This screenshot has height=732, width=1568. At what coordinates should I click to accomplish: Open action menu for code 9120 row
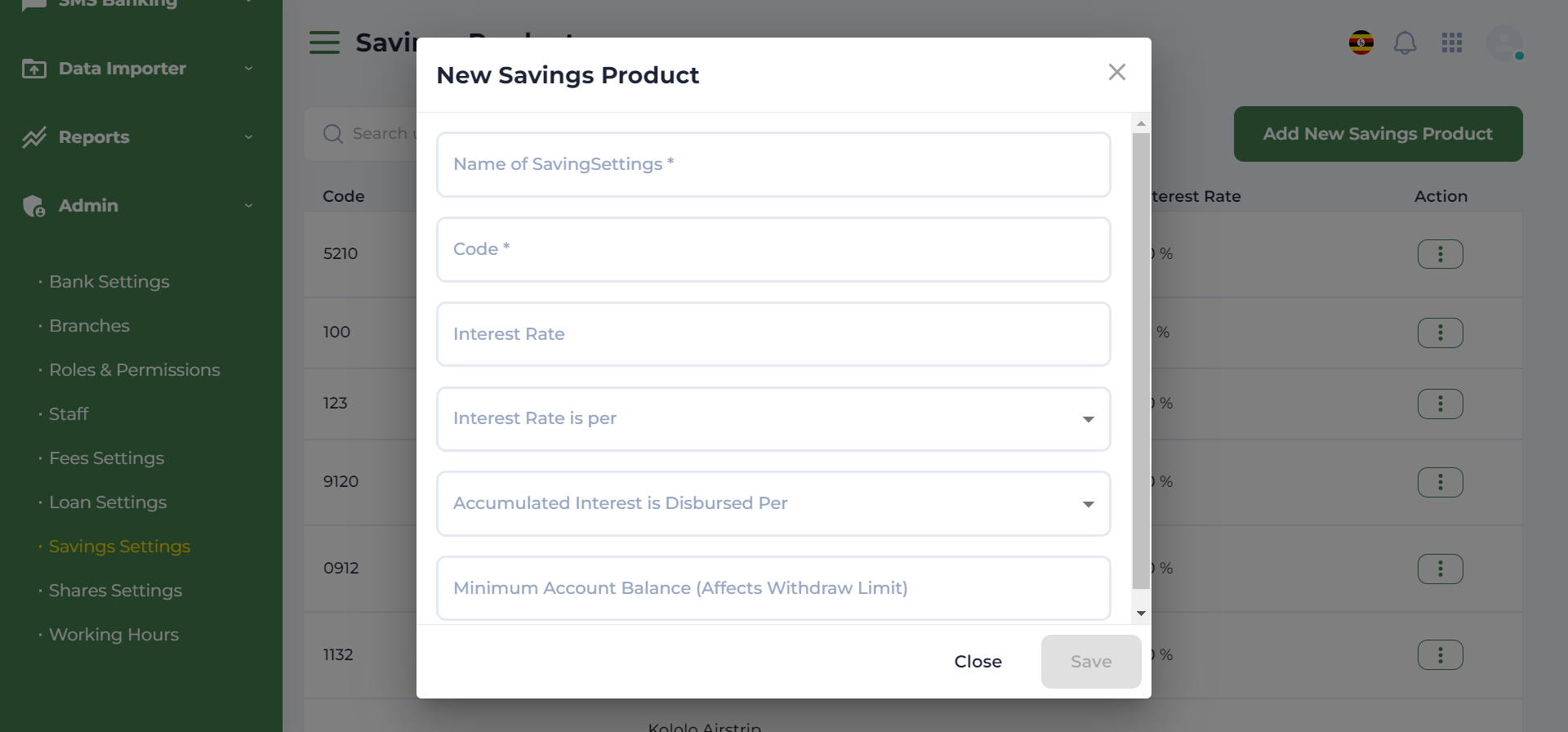point(1440,482)
